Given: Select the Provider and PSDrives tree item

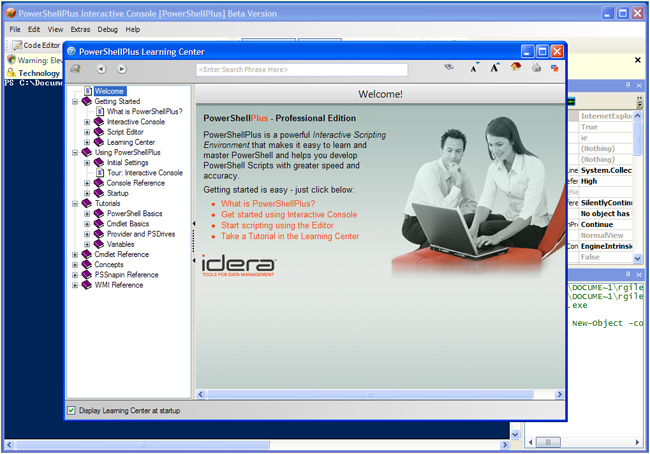Looking at the screenshot, I should pos(141,234).
